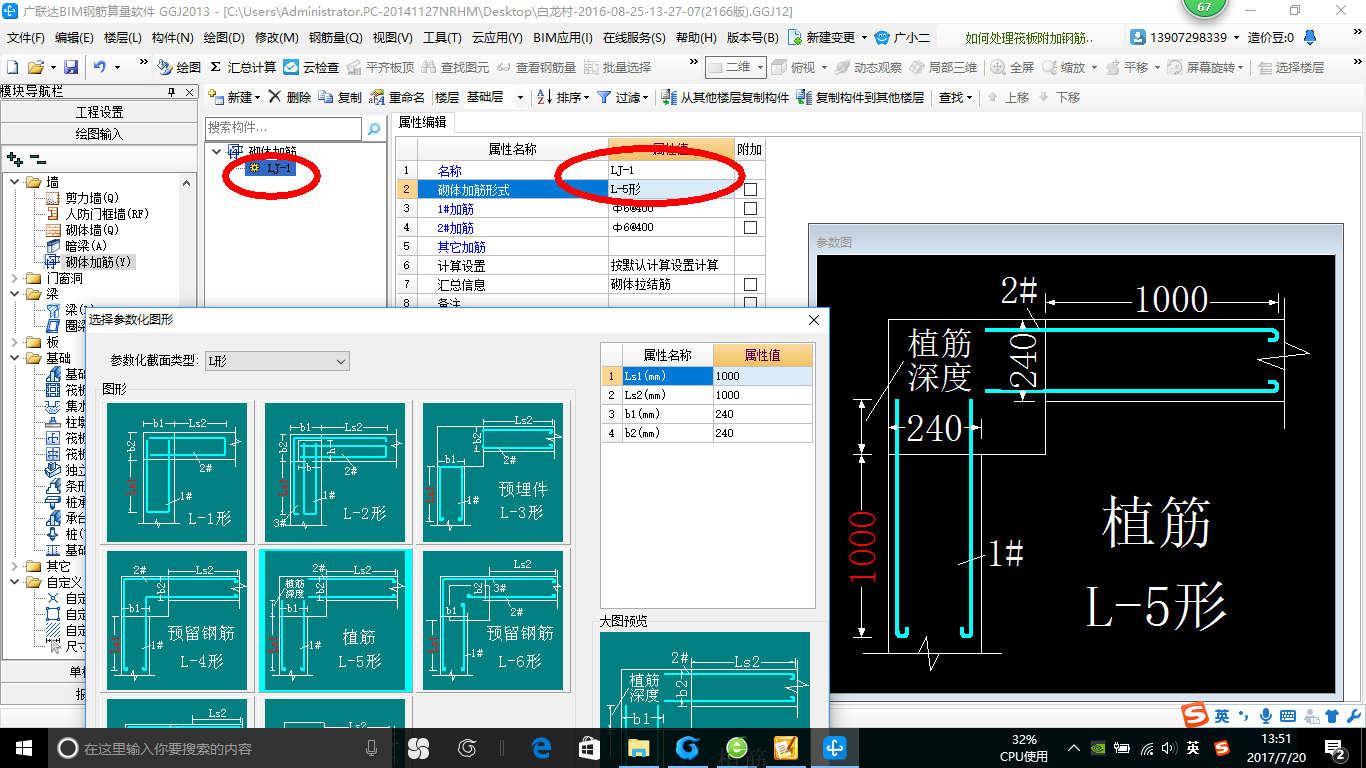Viewport: 1366px width, 768px height.
Task: Click 从其他楼层复制构件 button
Action: pos(725,97)
